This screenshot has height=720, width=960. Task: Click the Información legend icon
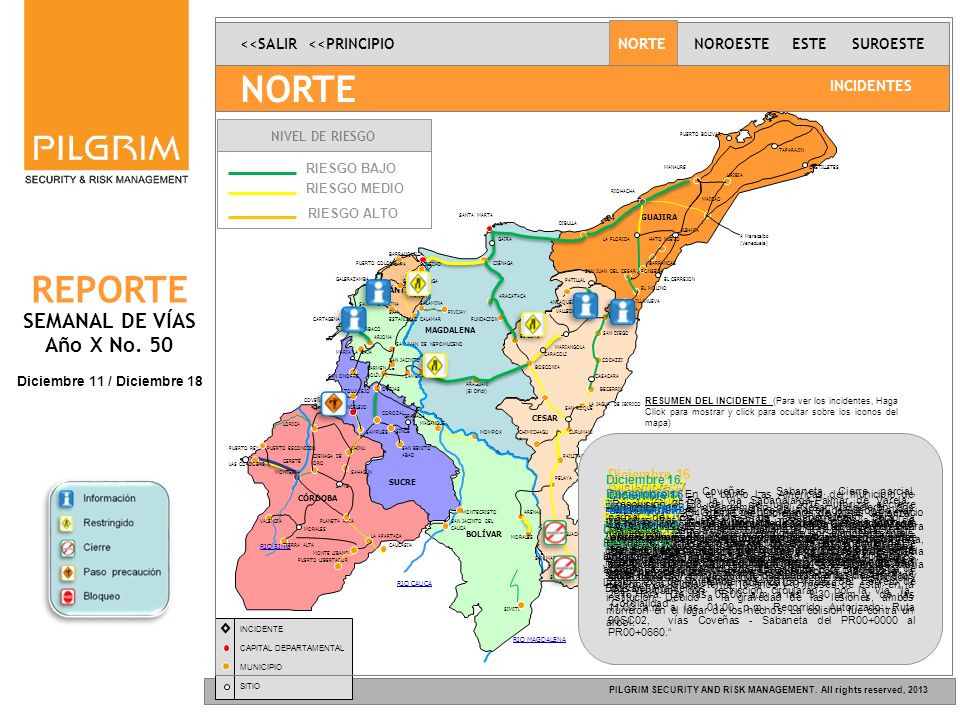click(66, 498)
